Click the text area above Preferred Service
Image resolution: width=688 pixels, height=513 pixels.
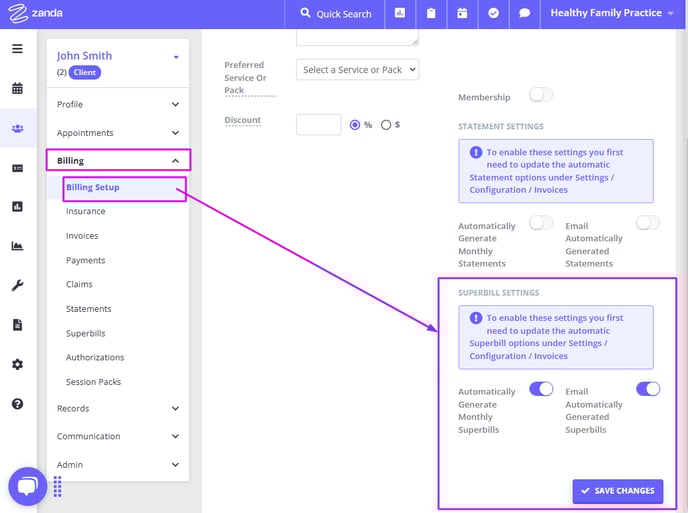(357, 37)
